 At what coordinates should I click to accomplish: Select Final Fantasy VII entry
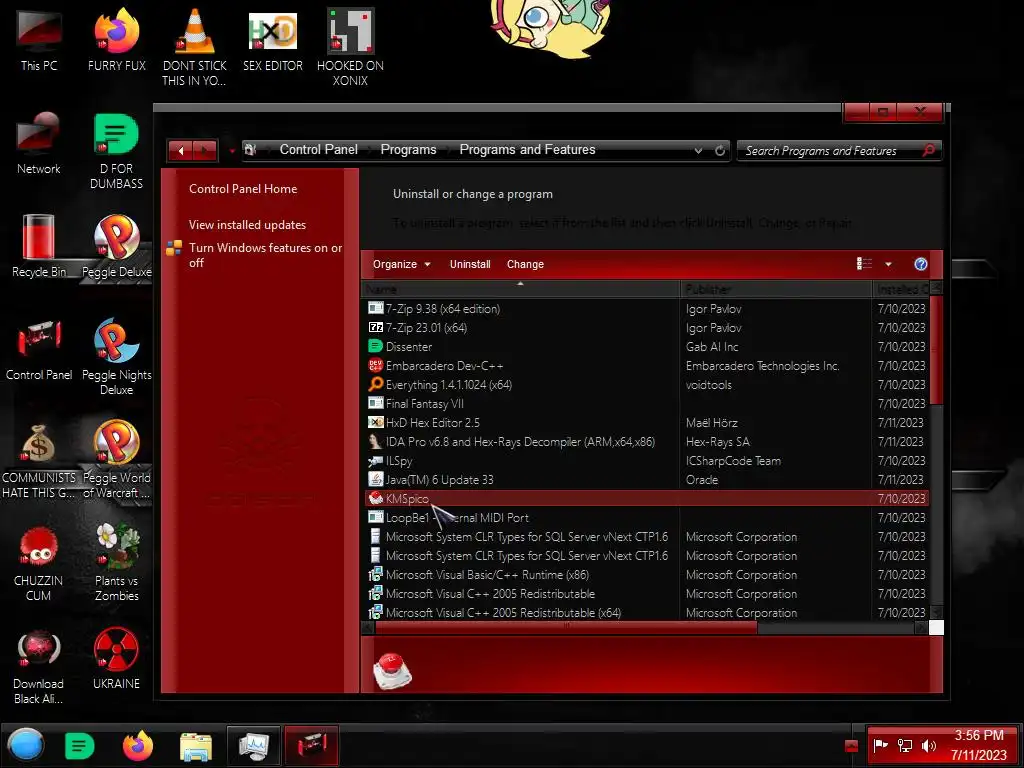645,404
